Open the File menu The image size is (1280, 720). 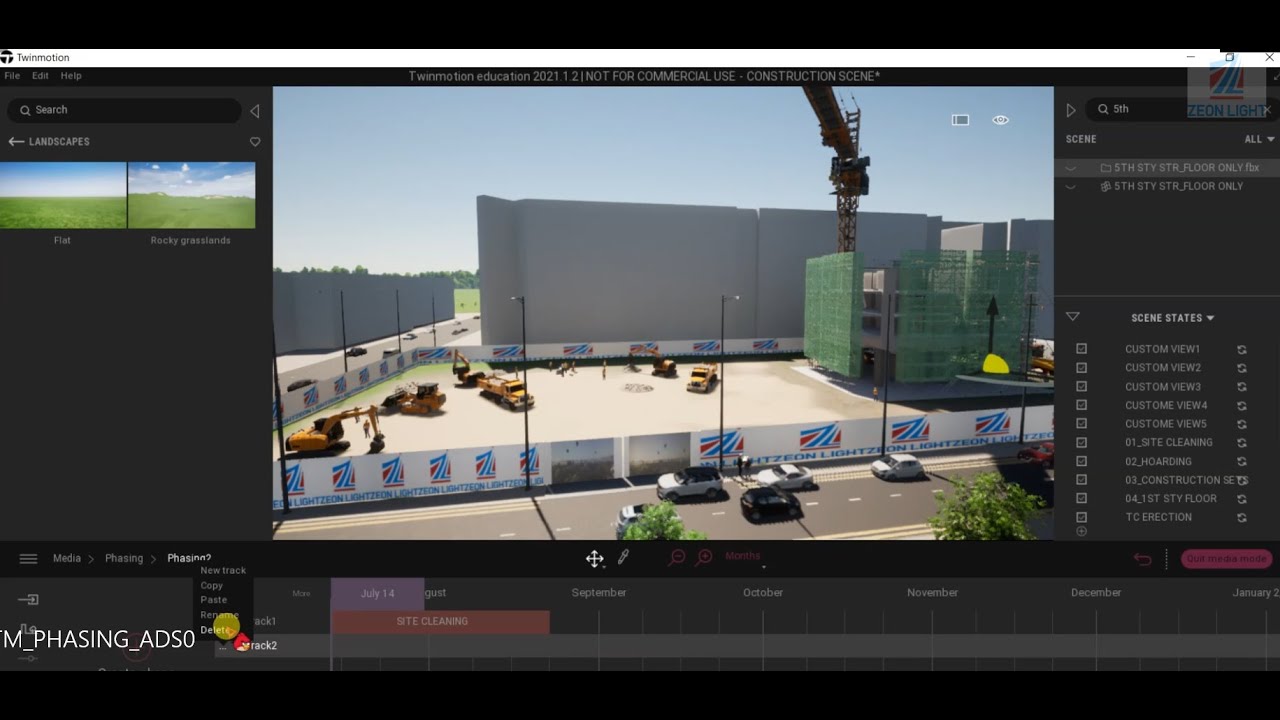click(x=12, y=76)
